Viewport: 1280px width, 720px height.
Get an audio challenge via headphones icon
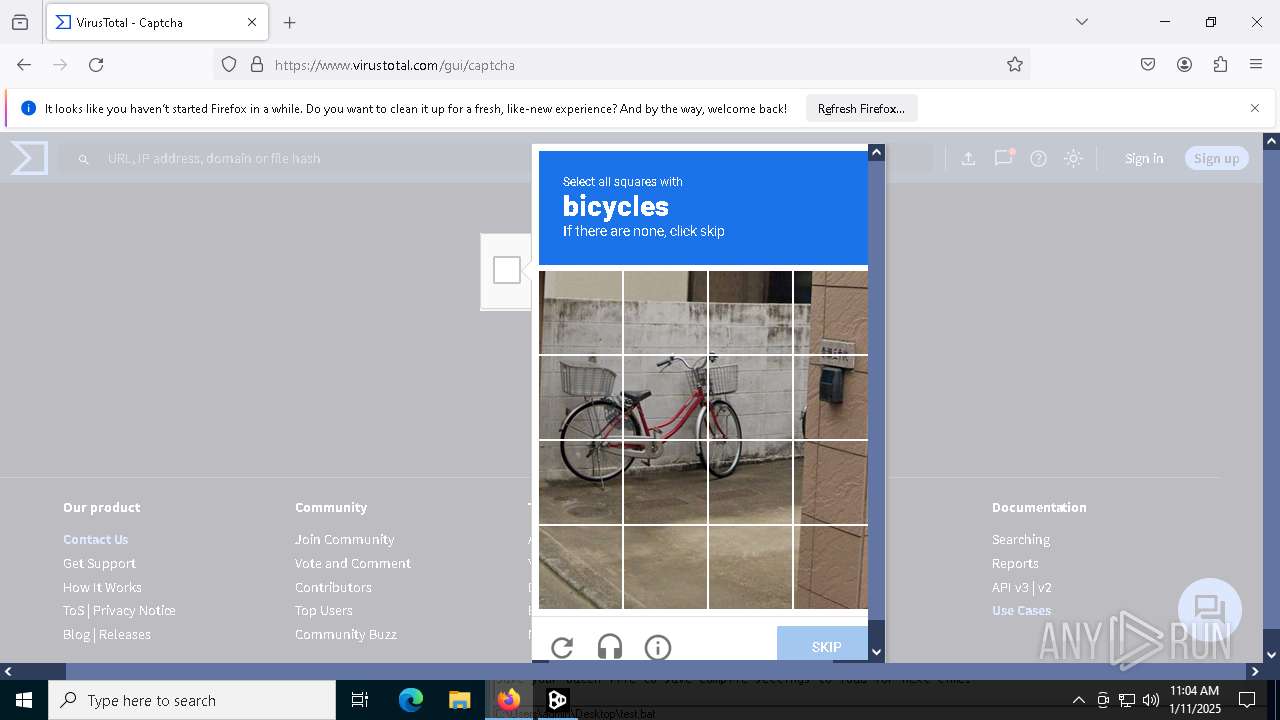click(610, 648)
